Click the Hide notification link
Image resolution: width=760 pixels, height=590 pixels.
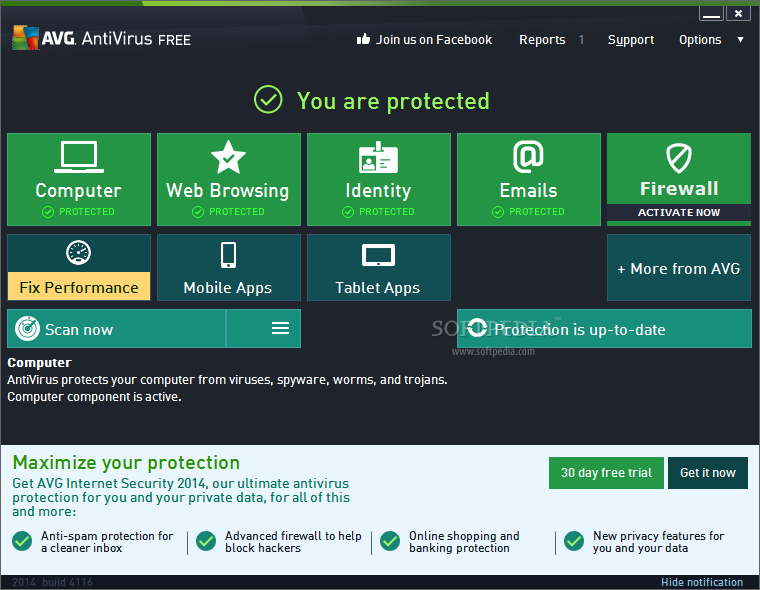(x=701, y=582)
